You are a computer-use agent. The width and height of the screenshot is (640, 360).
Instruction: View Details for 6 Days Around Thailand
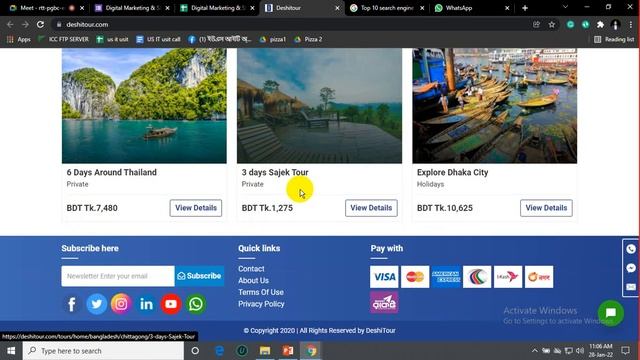point(196,208)
